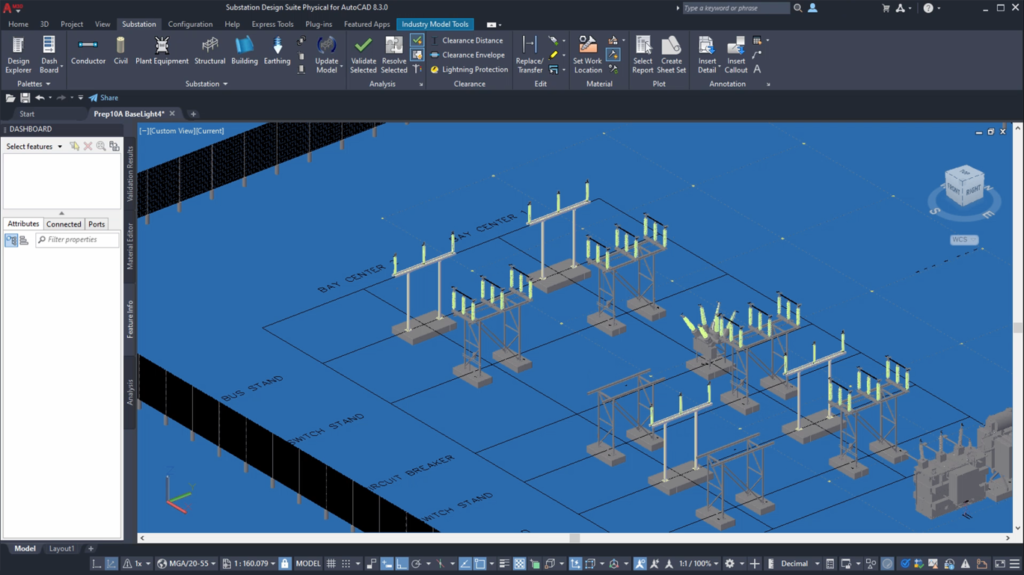Open the Configuration ribbon tab

[190, 24]
